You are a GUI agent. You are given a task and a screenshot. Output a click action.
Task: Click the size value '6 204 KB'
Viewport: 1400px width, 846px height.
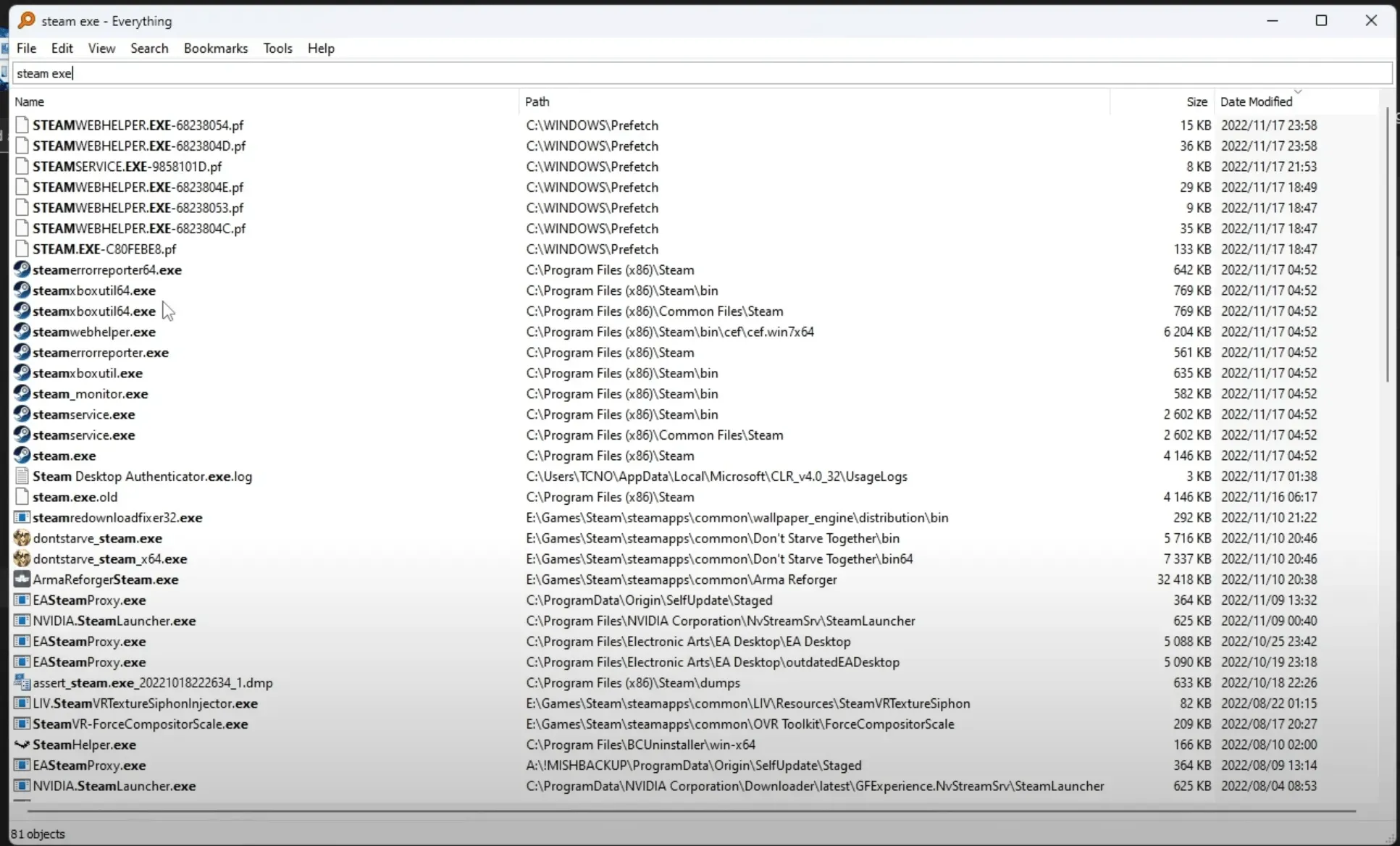coord(1187,332)
